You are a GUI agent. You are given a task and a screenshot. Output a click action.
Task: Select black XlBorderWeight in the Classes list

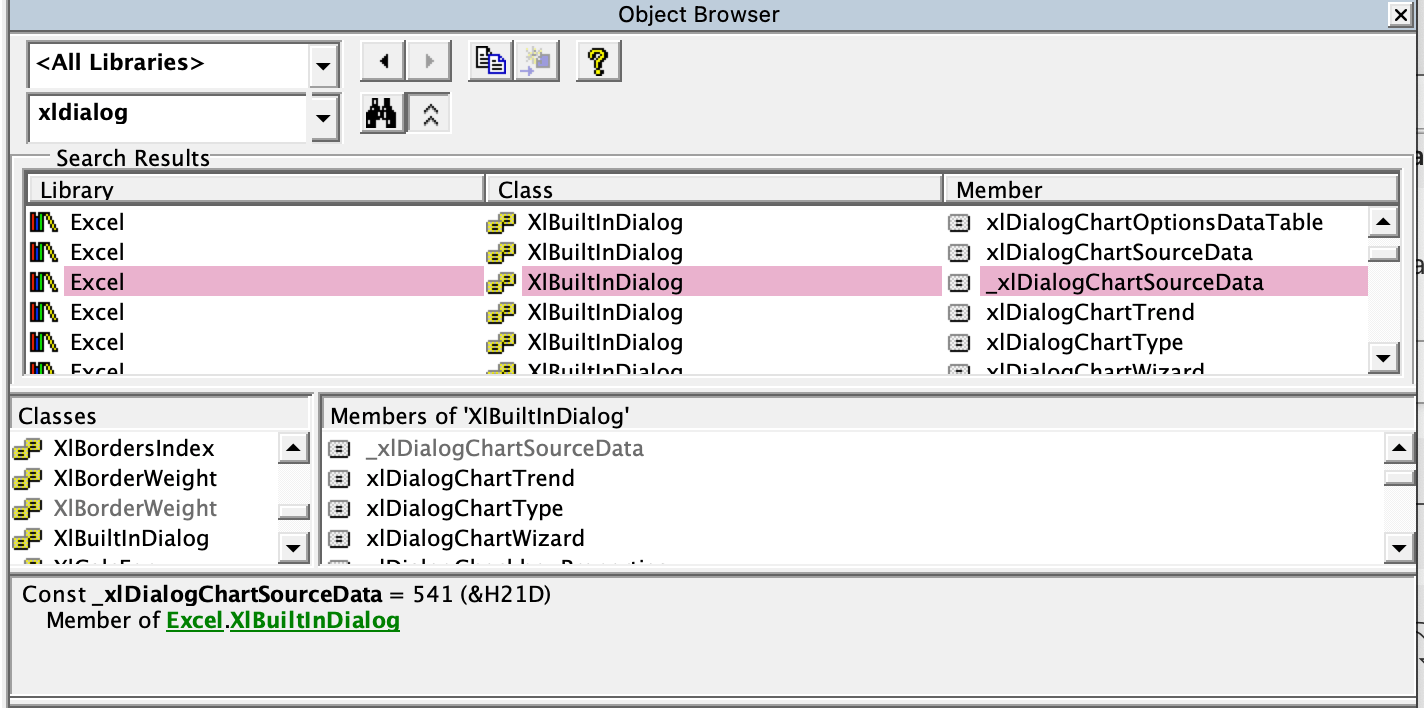(134, 478)
